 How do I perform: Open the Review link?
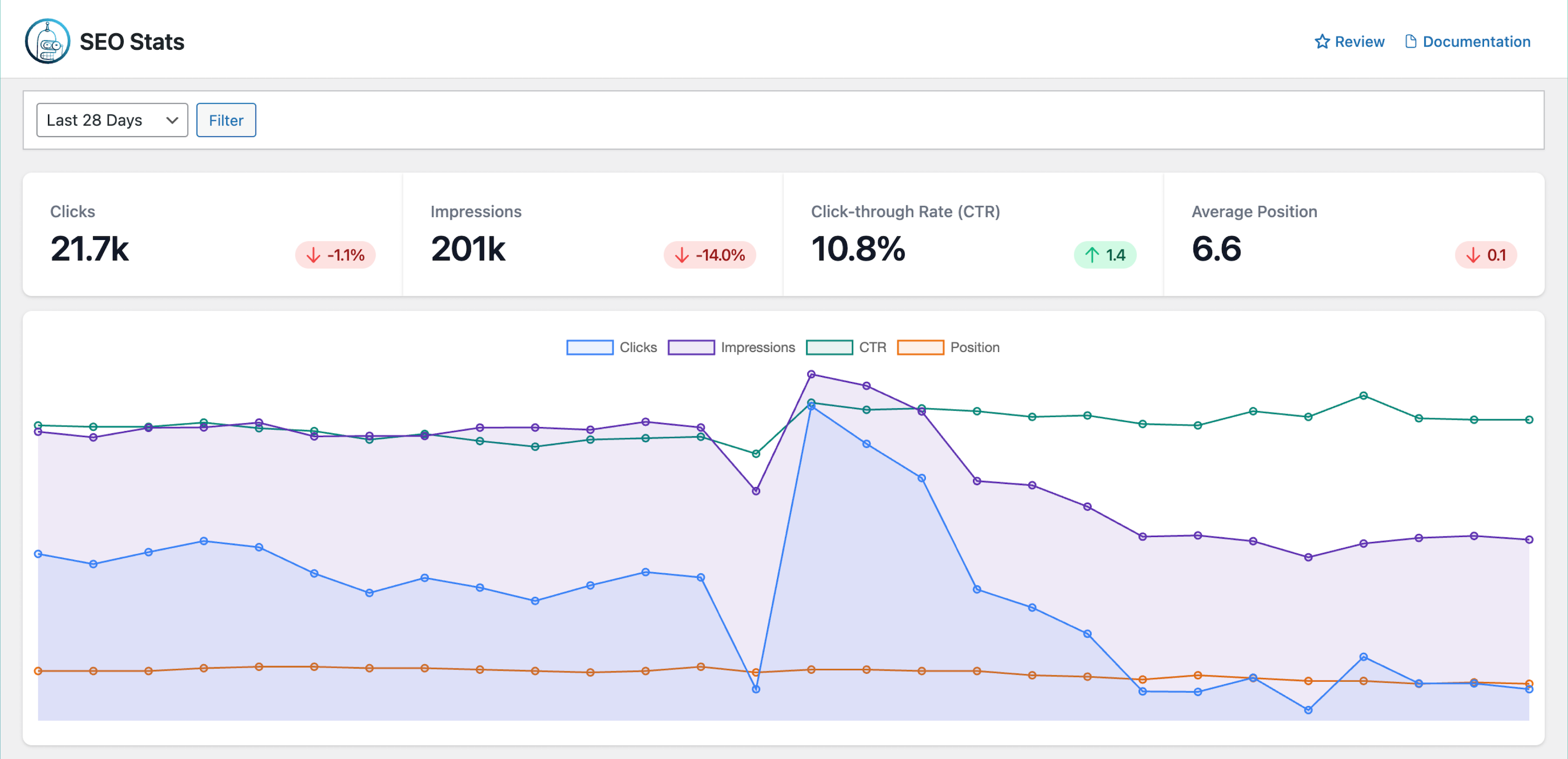pos(1350,41)
